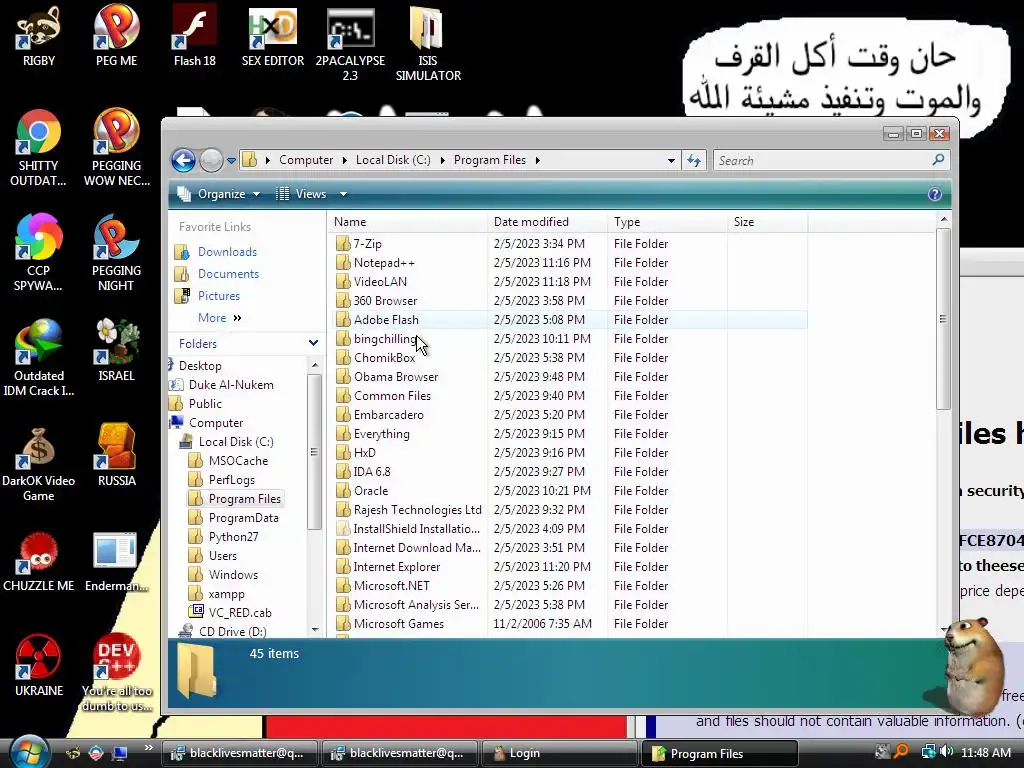Select VC_RED.cab in the folder tree

pos(240,613)
